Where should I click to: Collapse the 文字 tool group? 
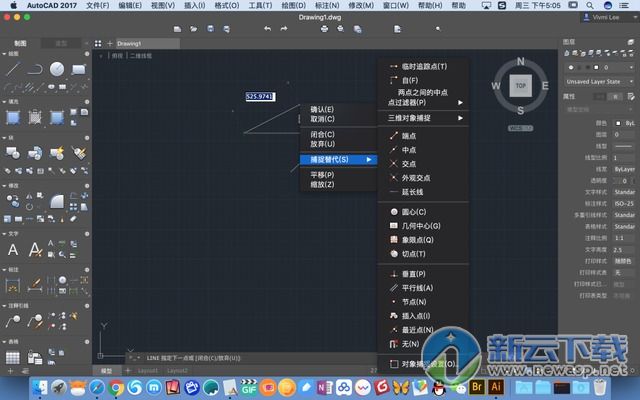(4, 234)
